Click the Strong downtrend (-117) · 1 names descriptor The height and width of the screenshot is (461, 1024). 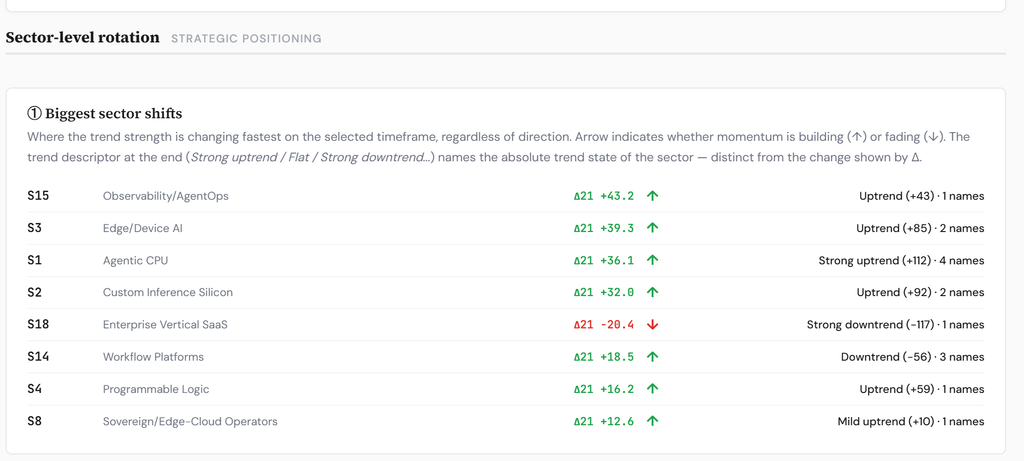(x=895, y=325)
